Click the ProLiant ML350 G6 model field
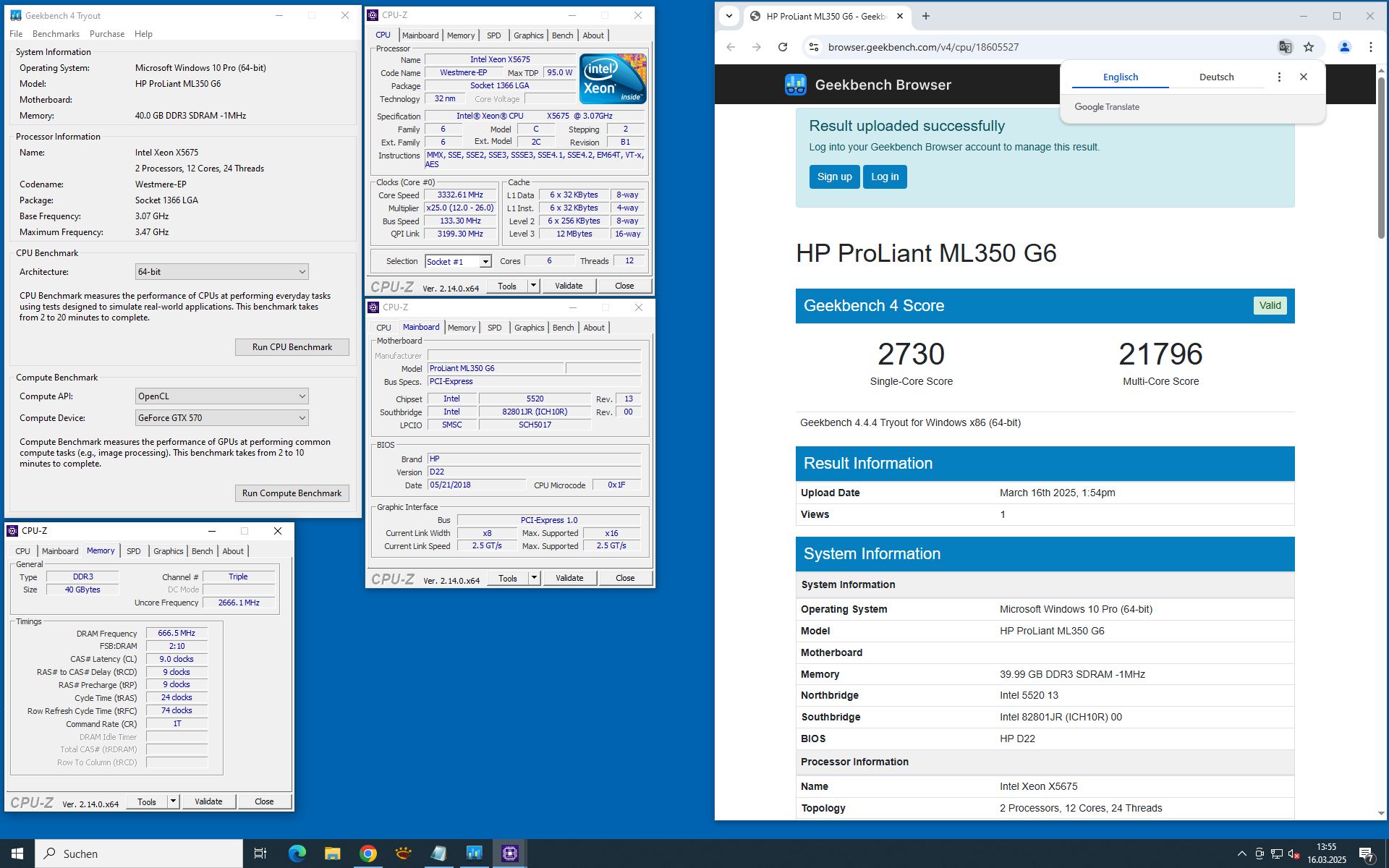The image size is (1389, 868). 496,368
